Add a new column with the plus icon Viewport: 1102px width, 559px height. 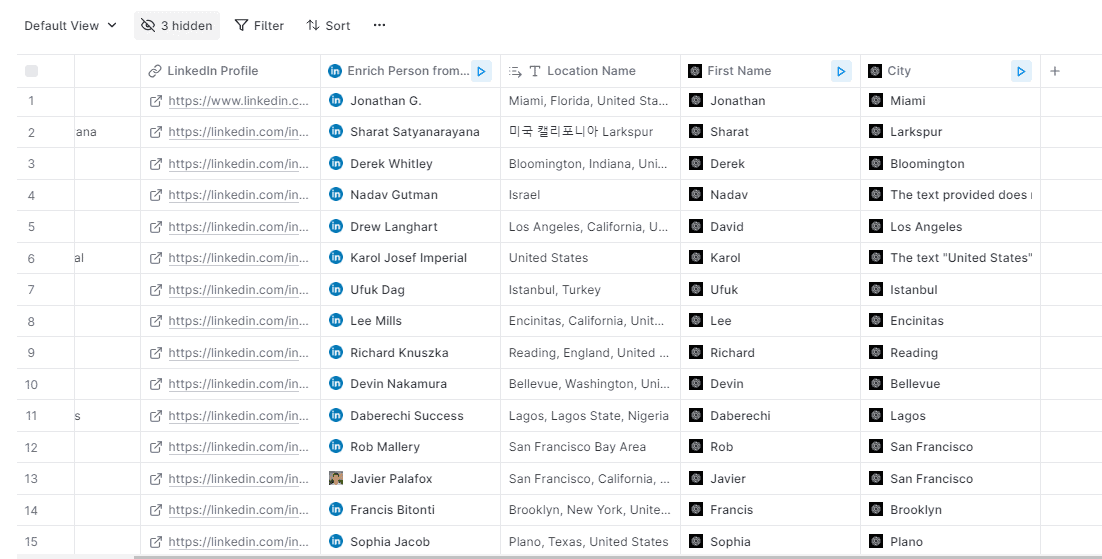coord(1055,71)
